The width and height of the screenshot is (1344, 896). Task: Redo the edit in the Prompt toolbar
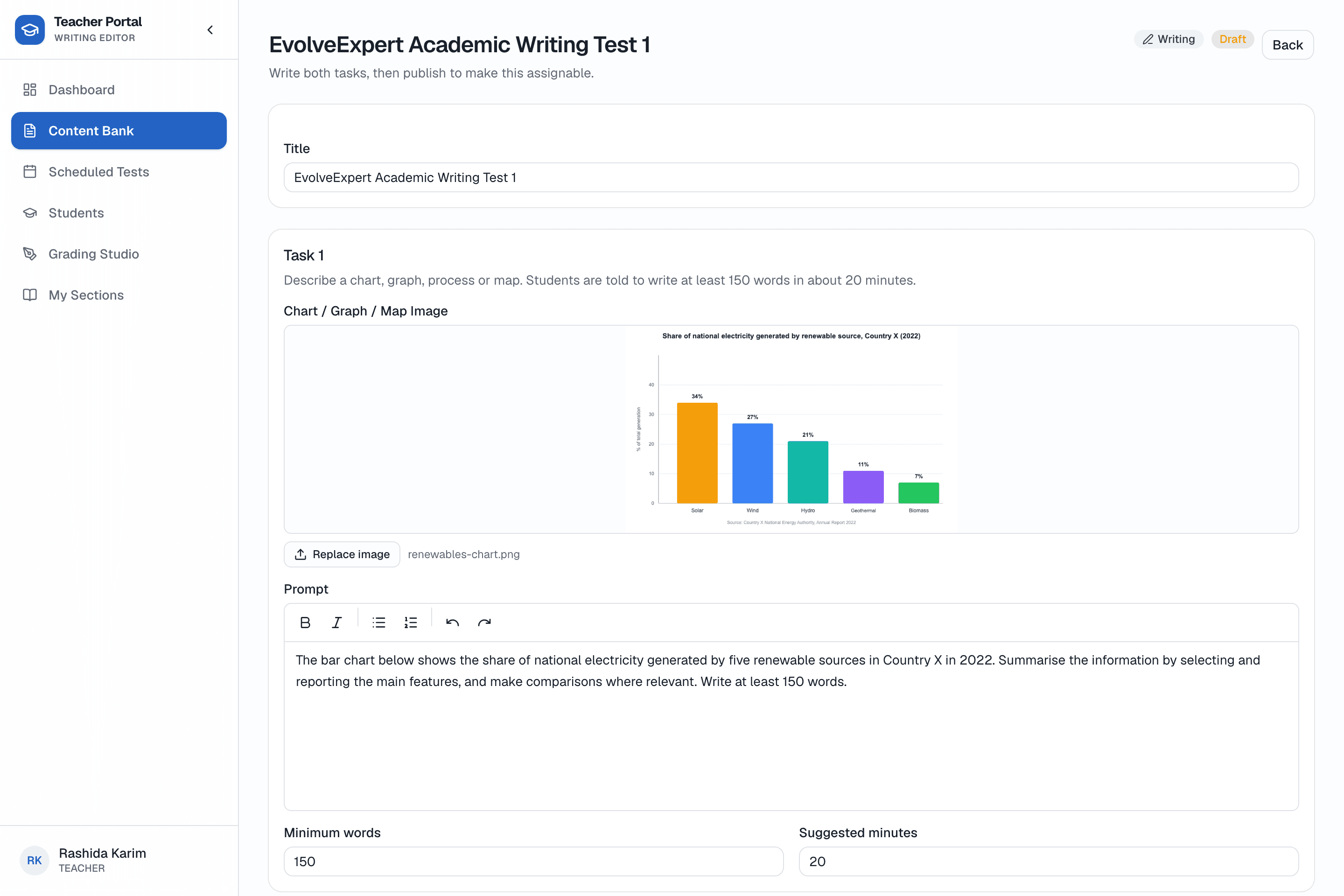(x=484, y=623)
